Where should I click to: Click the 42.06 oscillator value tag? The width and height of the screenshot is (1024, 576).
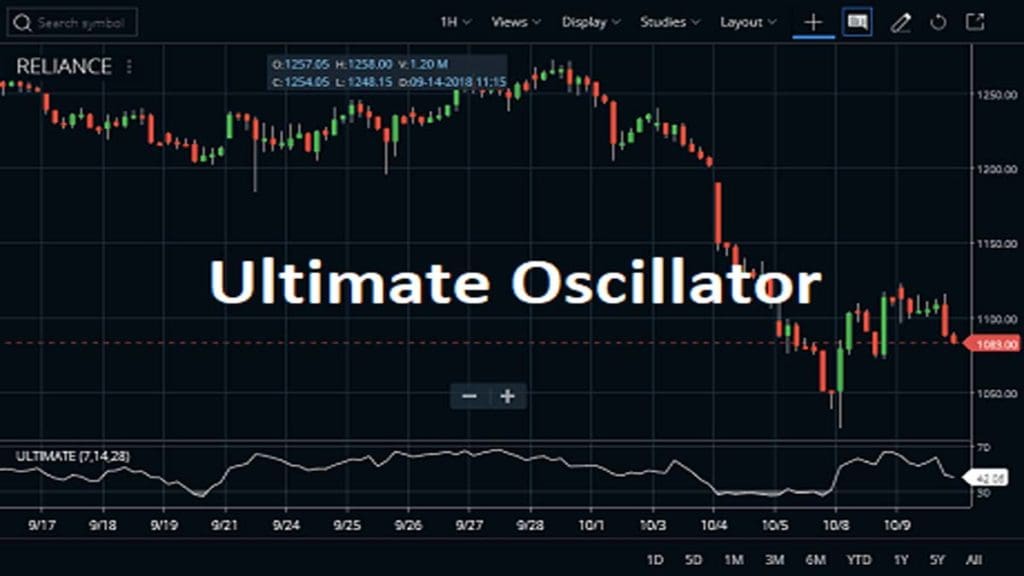coord(987,478)
